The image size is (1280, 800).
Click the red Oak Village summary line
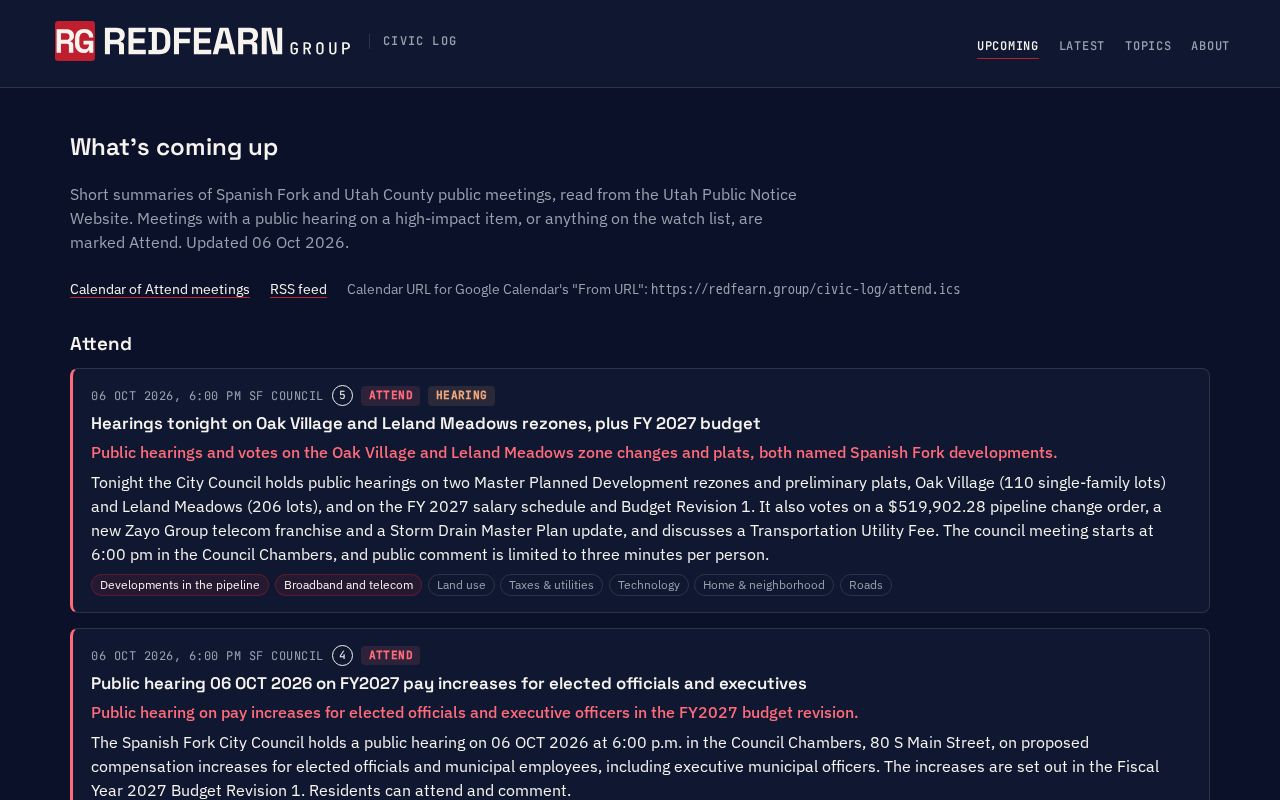pyautogui.click(x=574, y=452)
